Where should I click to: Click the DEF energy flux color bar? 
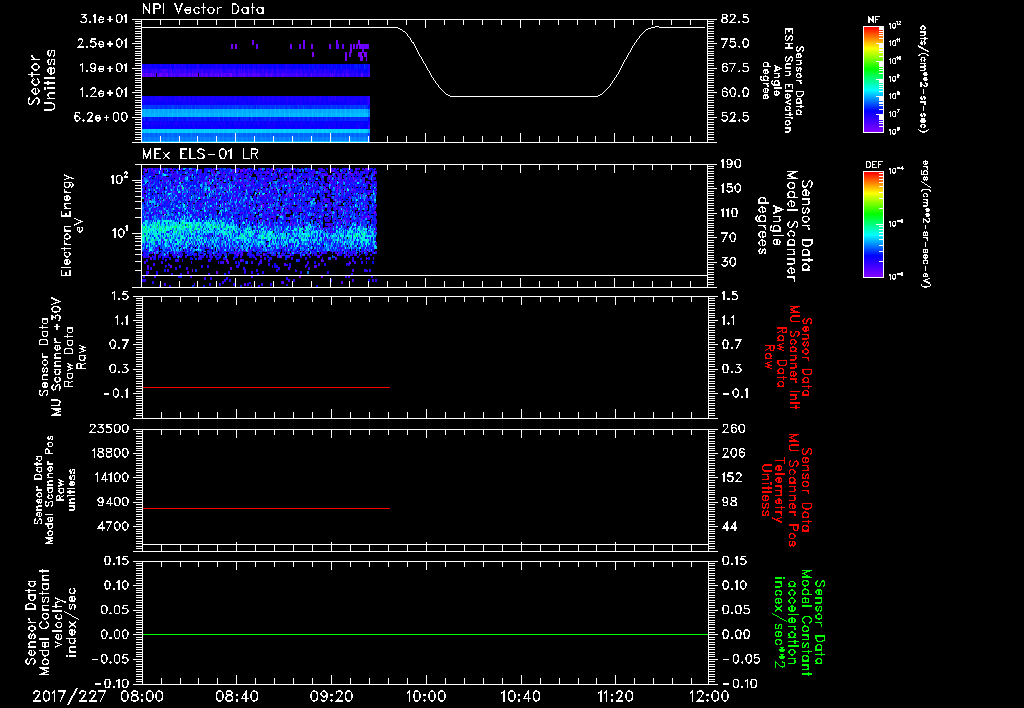[x=873, y=224]
